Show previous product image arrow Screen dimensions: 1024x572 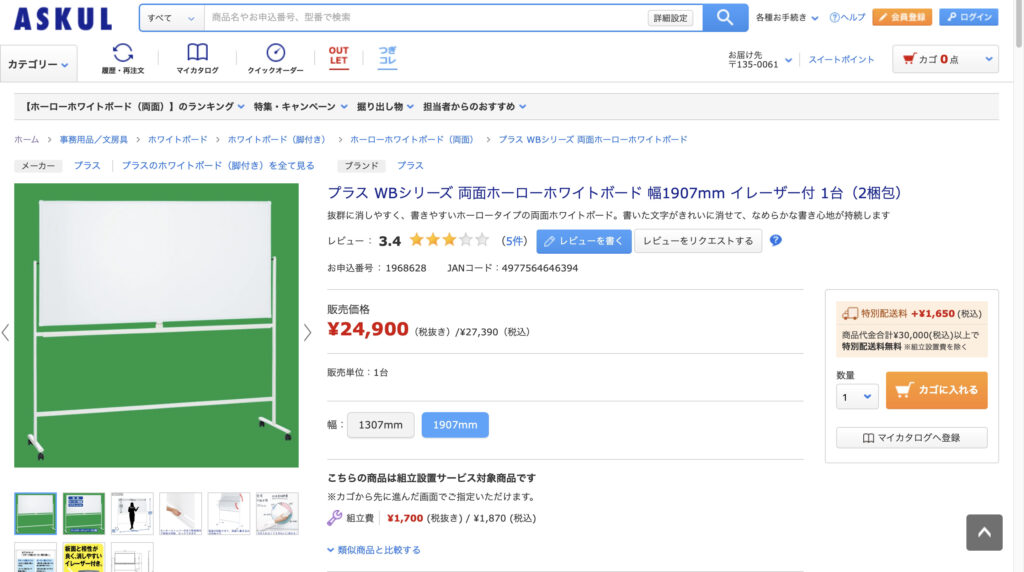5,332
